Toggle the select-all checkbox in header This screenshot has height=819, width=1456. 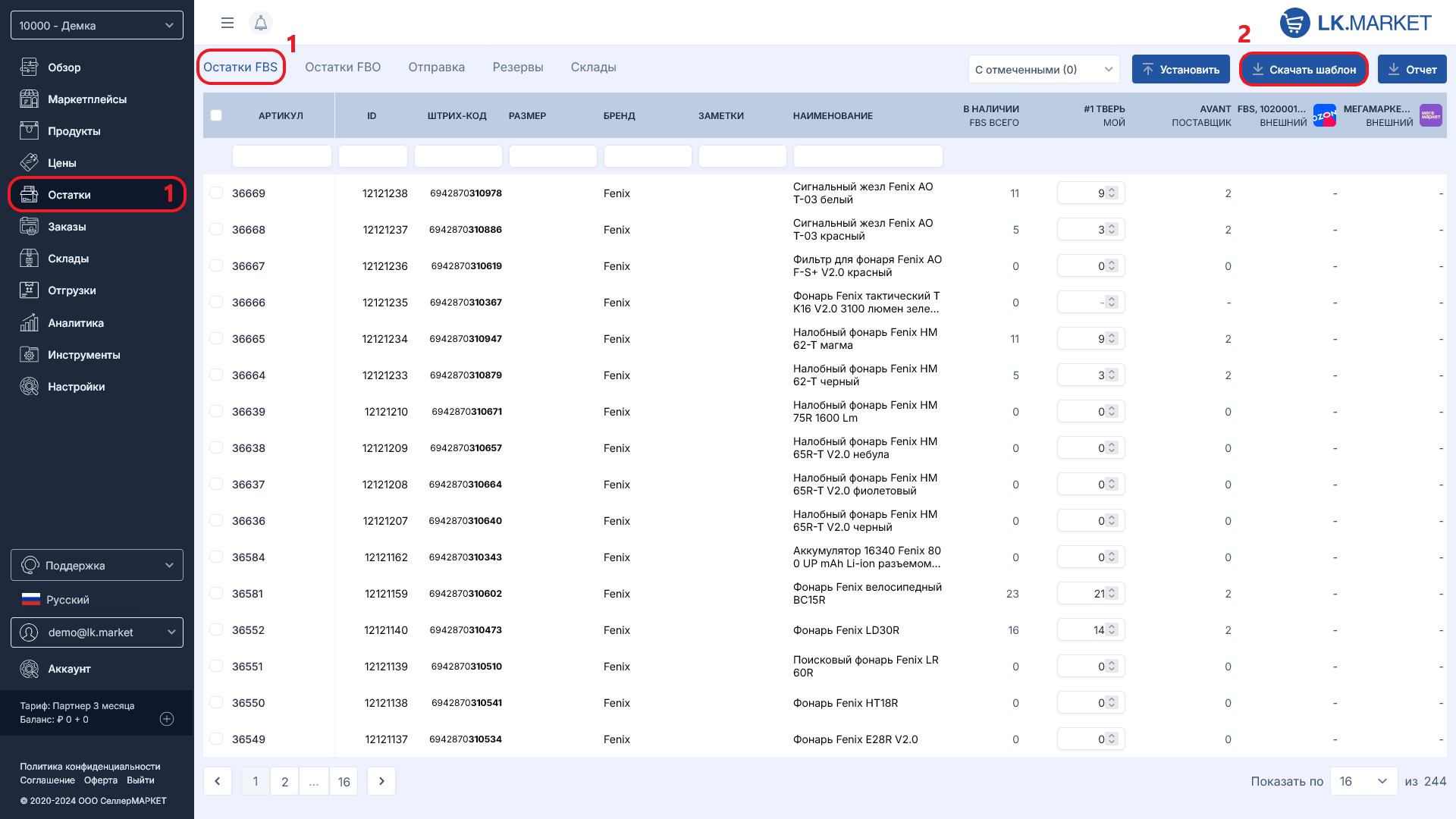pos(216,115)
